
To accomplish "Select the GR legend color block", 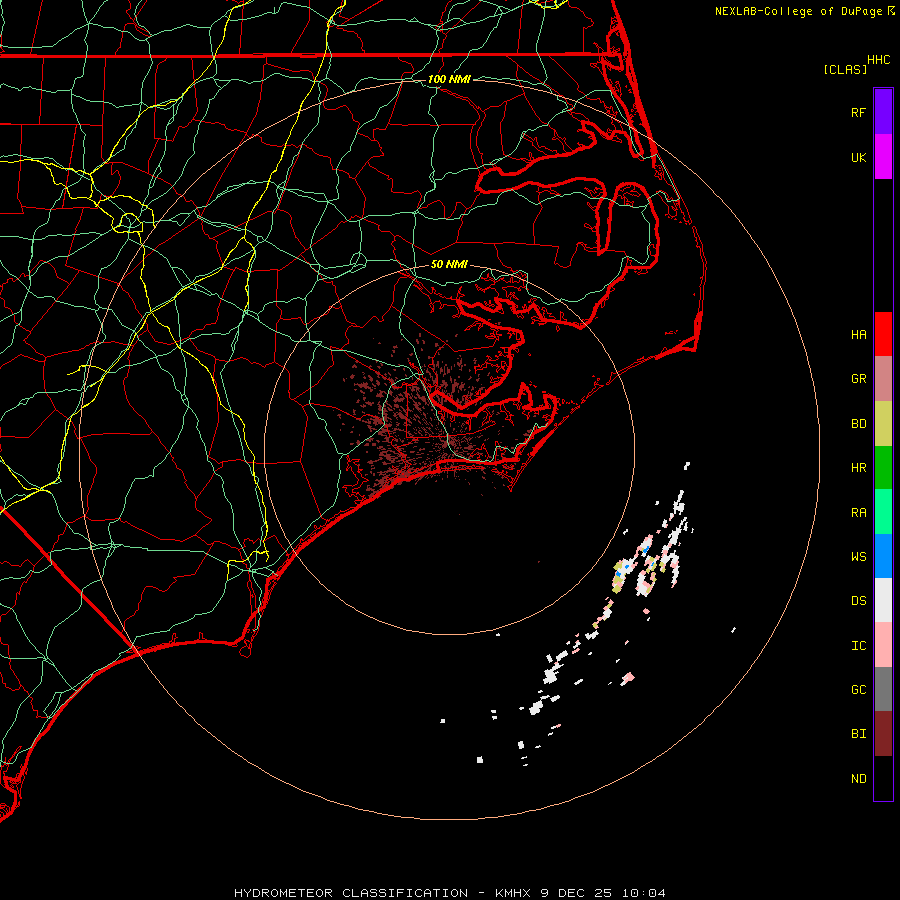I will click(x=883, y=379).
